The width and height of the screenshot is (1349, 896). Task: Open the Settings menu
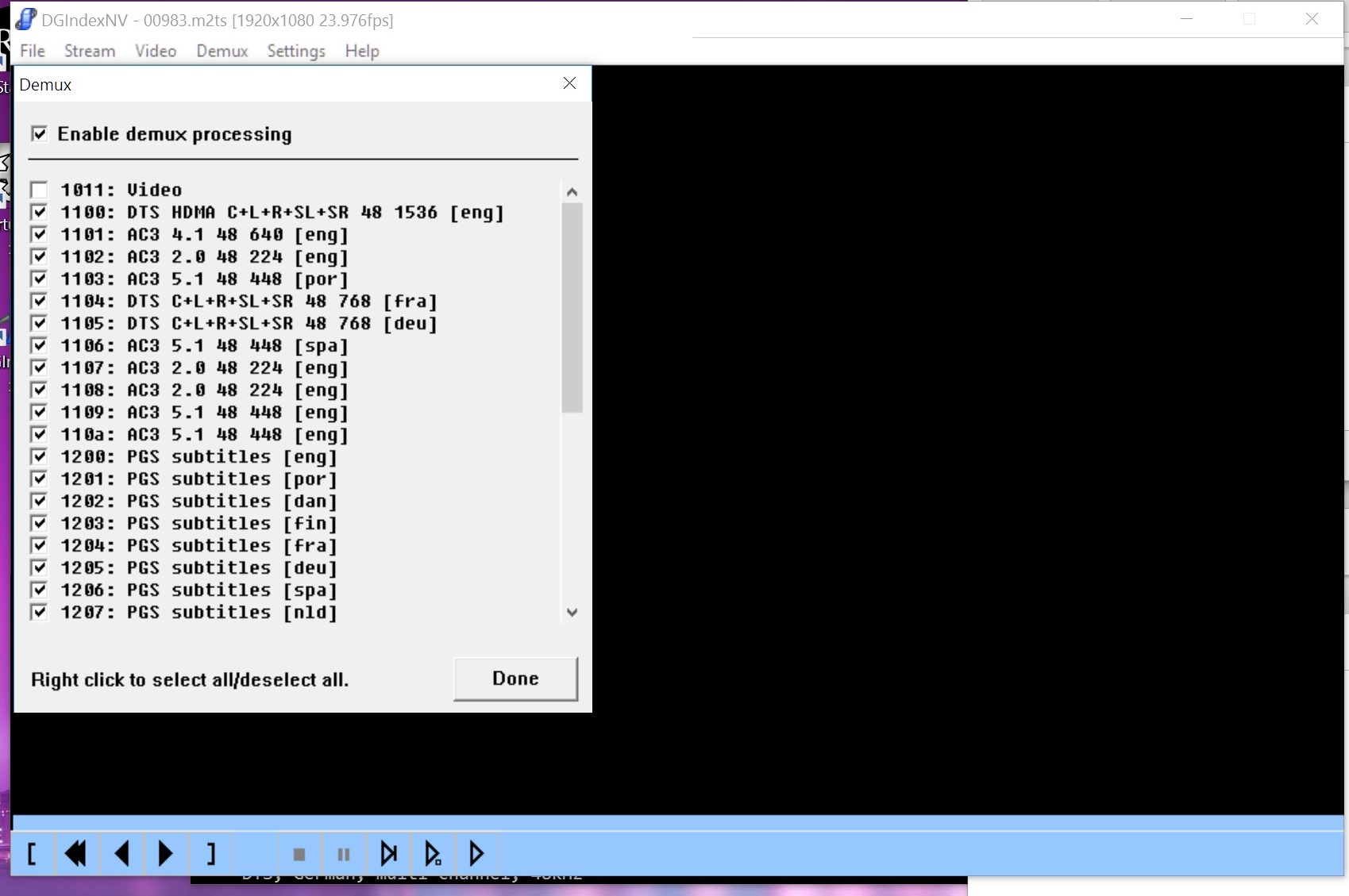click(x=296, y=51)
